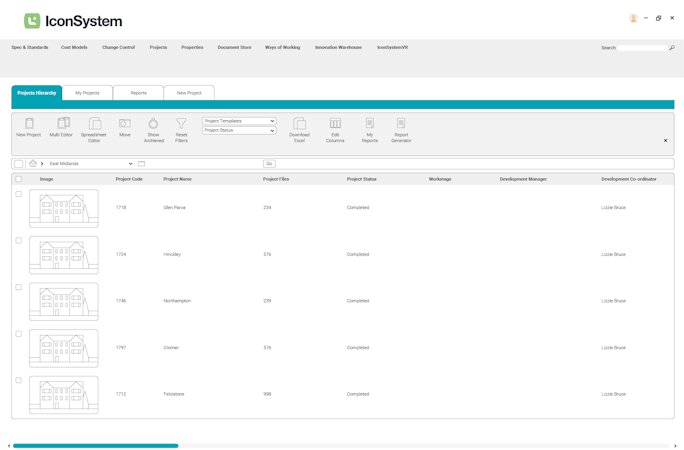Click the folder icon beside East Midlands
The height and width of the screenshot is (450, 684).
pos(141,164)
